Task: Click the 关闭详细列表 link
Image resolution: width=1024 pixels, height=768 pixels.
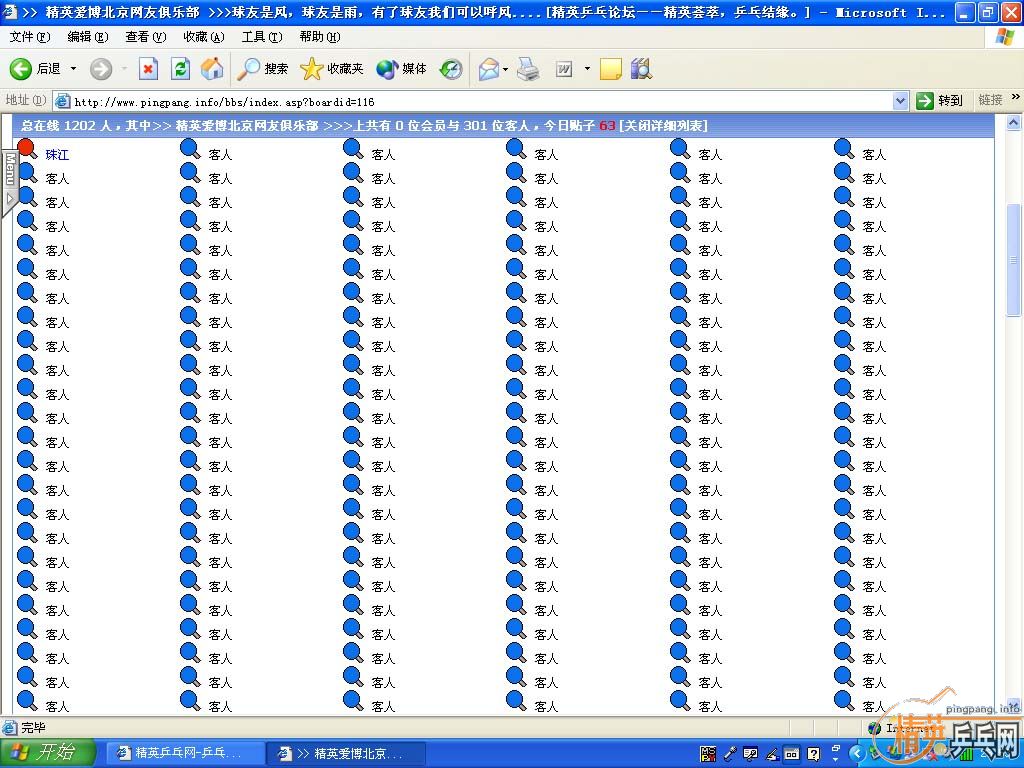Action: pos(663,125)
